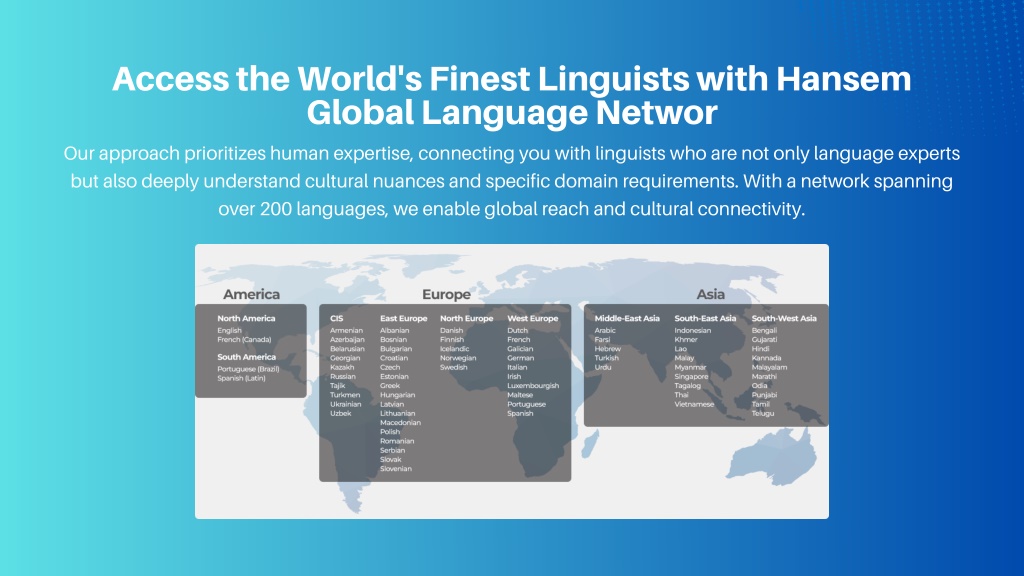Select 'Luxembourgish' under West Europe

point(533,386)
